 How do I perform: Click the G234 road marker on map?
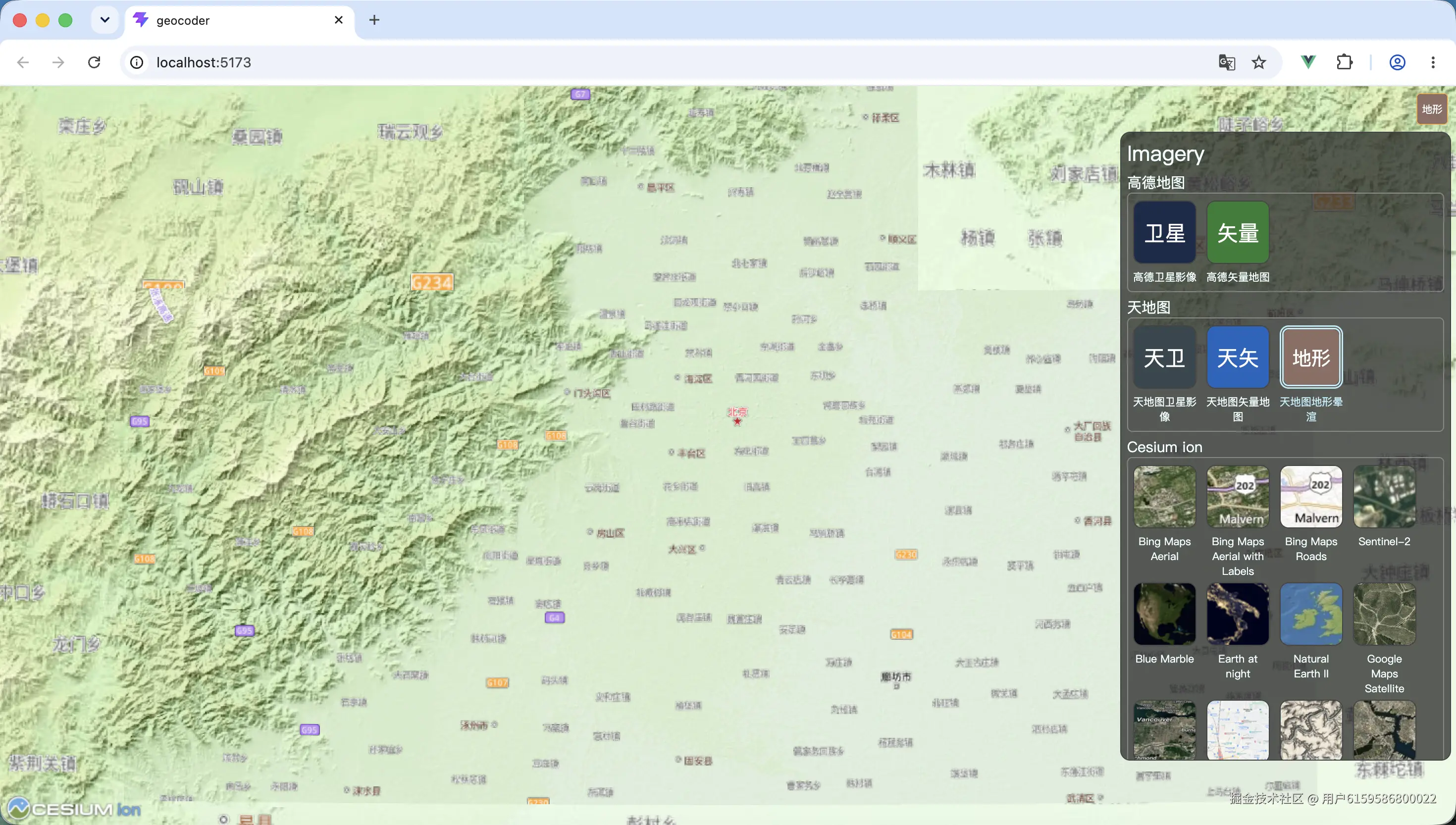(432, 282)
